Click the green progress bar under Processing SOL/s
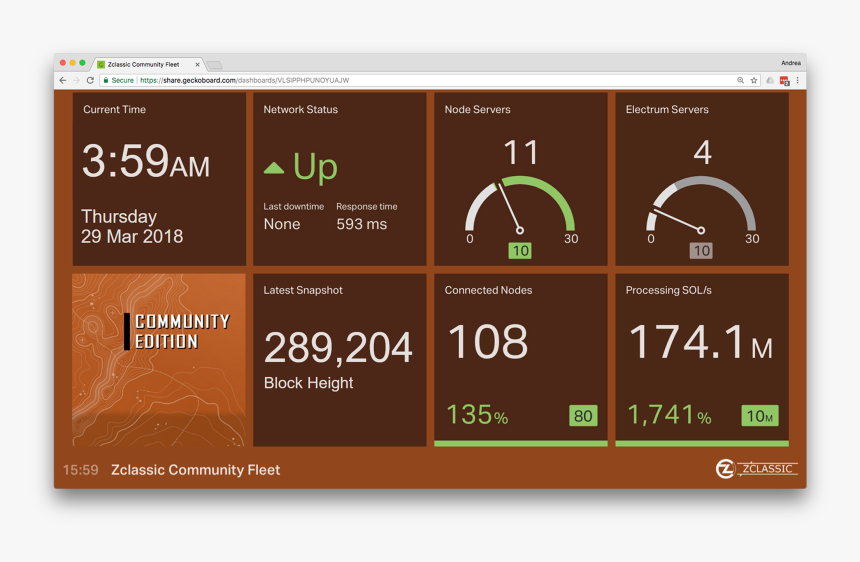The height and width of the screenshot is (562, 860). pyautogui.click(x=702, y=444)
